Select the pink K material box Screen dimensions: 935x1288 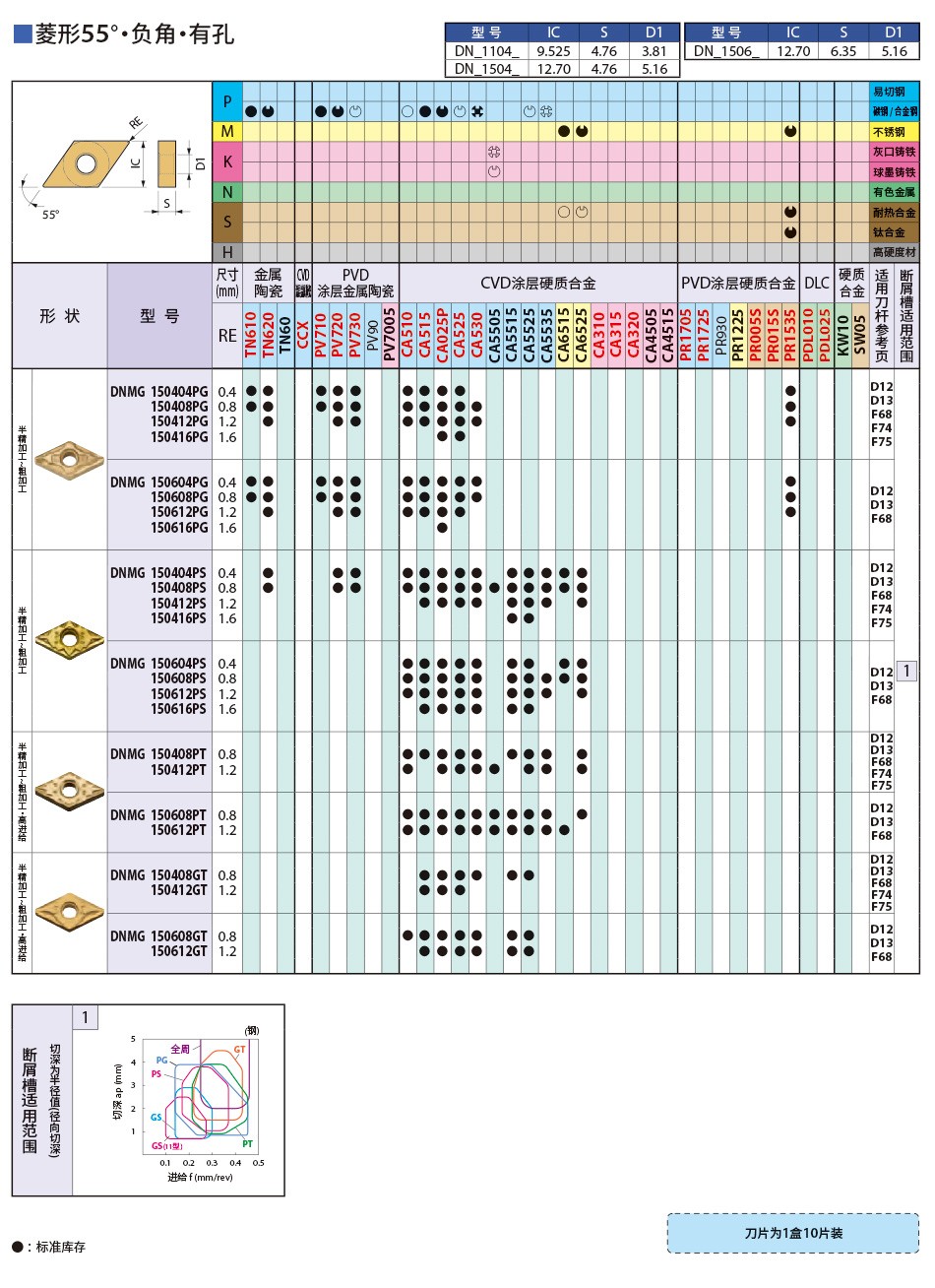[227, 161]
